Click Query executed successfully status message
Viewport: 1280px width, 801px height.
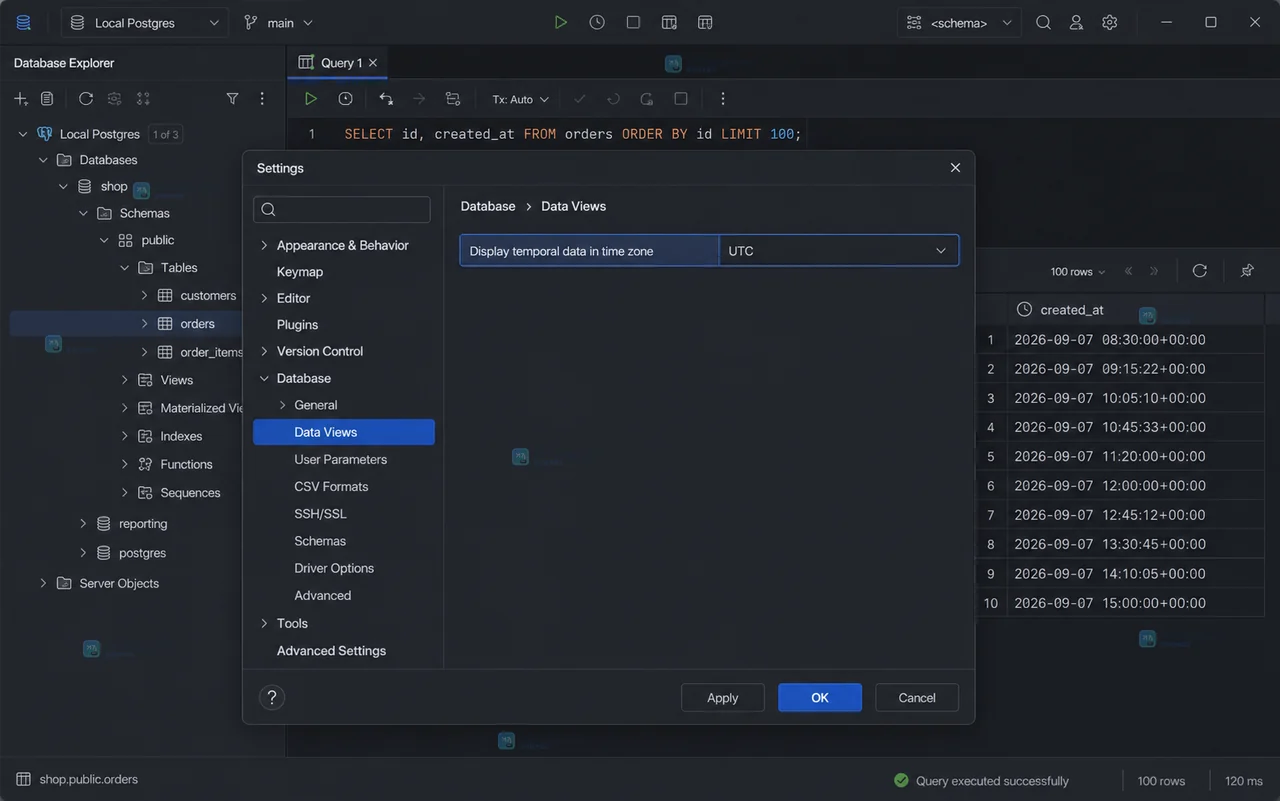point(992,781)
